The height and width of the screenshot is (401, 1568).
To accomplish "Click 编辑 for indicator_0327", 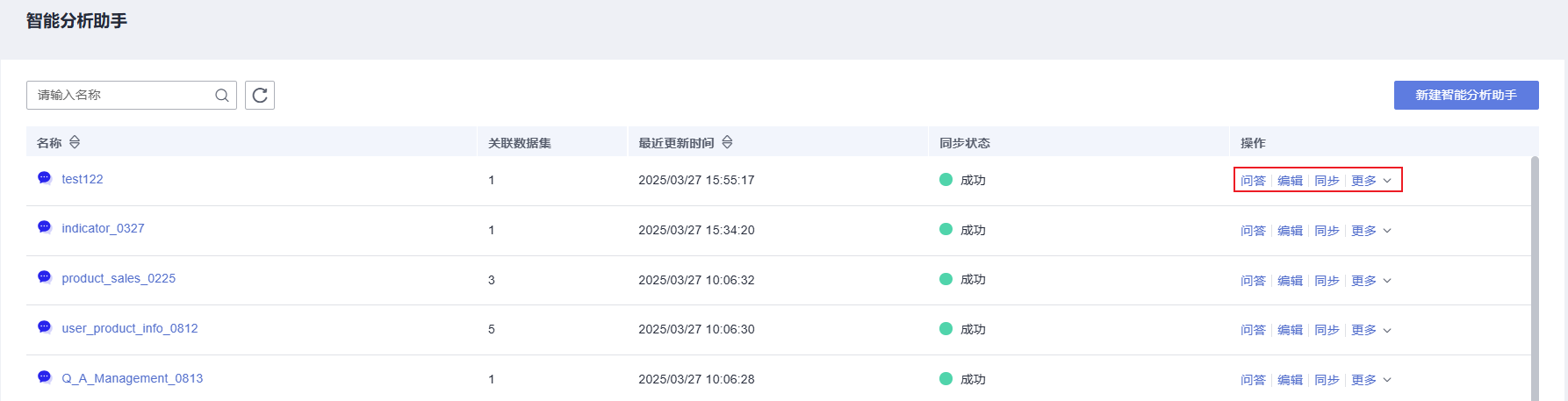I will 1290,231.
